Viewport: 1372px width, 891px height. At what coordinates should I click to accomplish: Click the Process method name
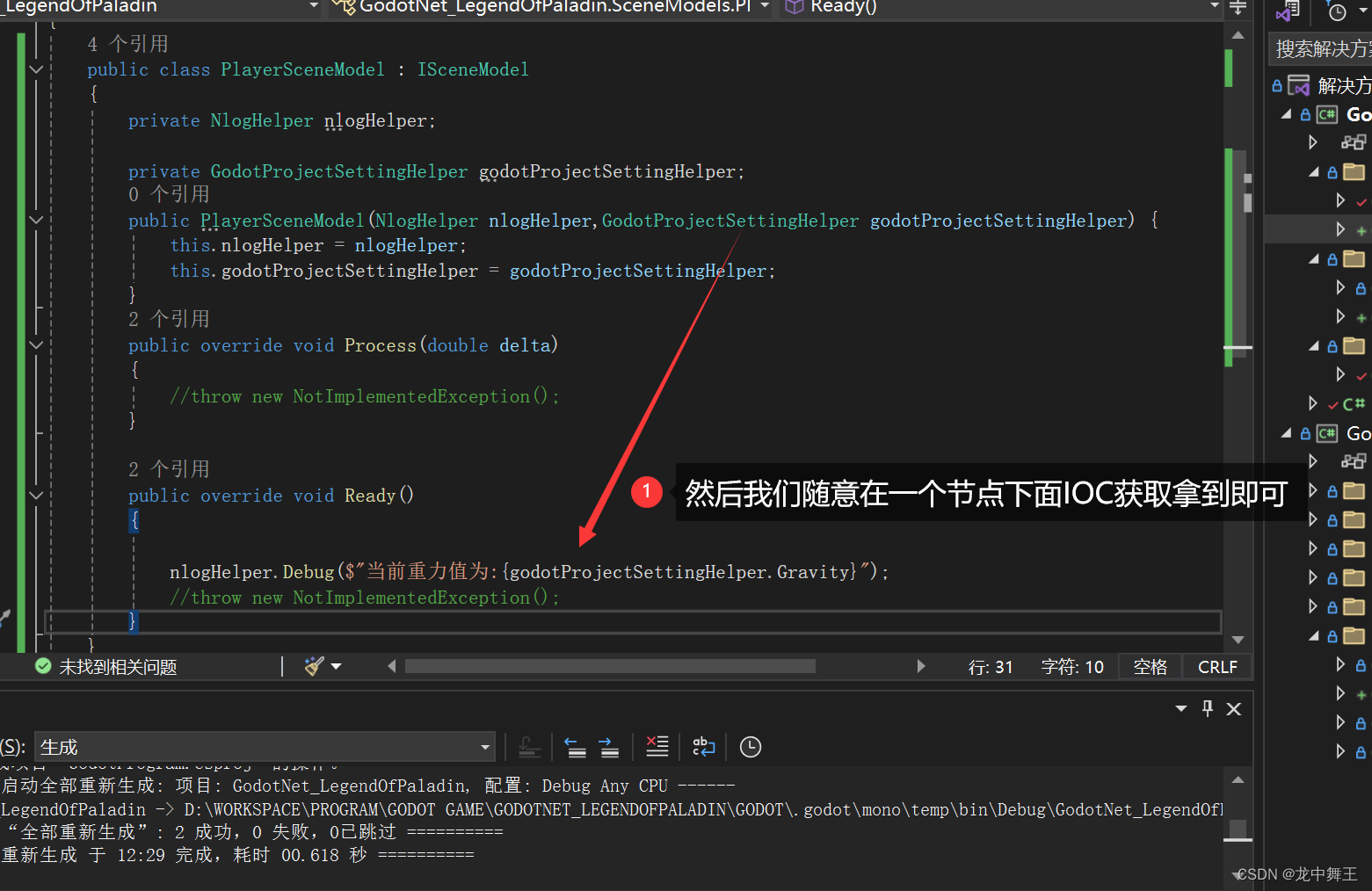380,345
